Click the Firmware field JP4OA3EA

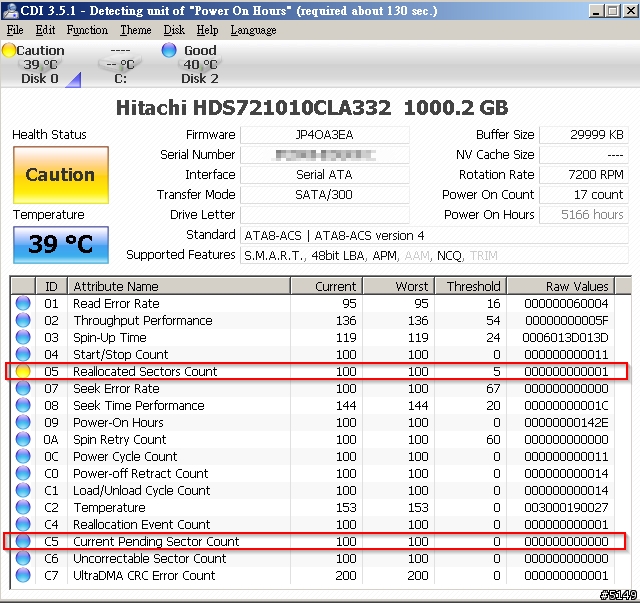pyautogui.click(x=324, y=135)
